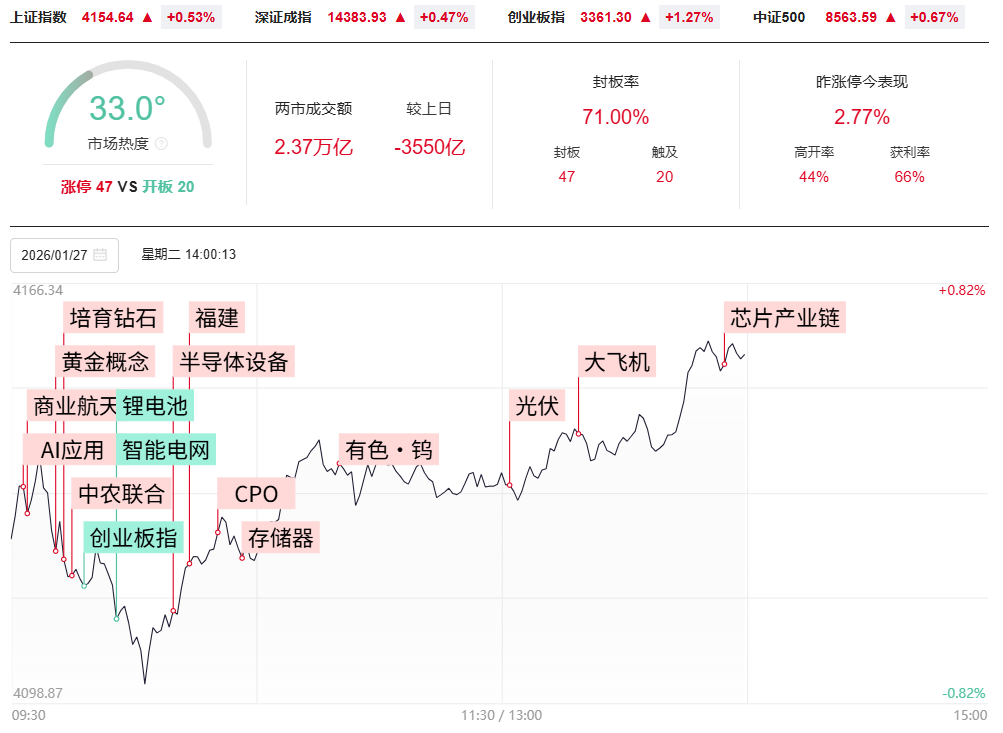Click the CPO label on the chart
The height and width of the screenshot is (733, 1003).
point(256,493)
